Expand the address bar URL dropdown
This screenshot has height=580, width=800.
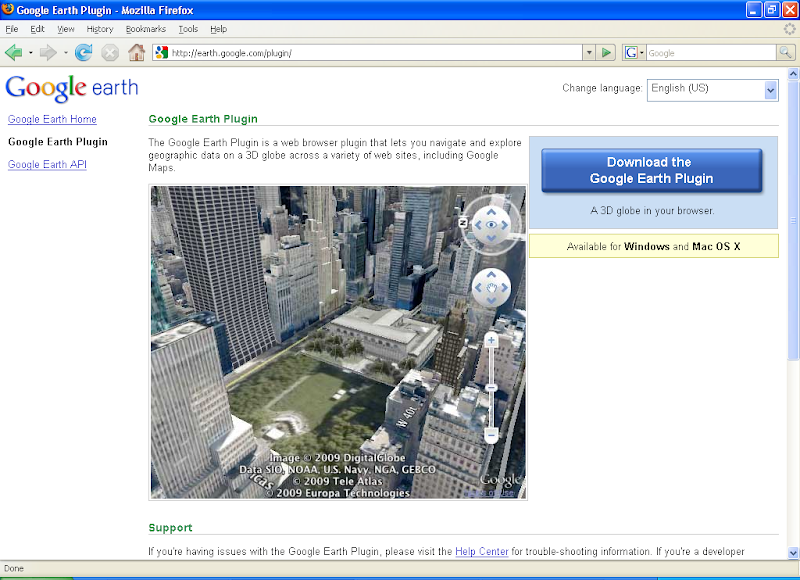point(589,53)
